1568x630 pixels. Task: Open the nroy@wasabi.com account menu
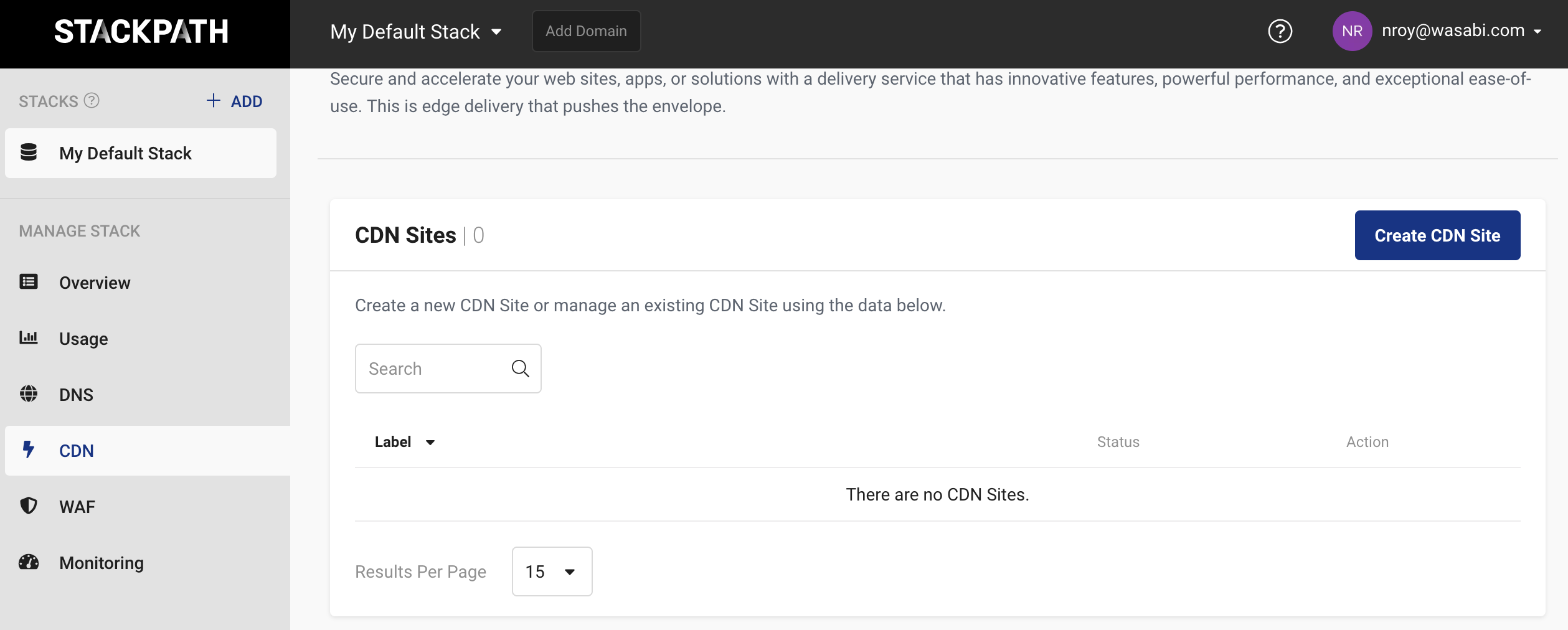pos(1462,31)
